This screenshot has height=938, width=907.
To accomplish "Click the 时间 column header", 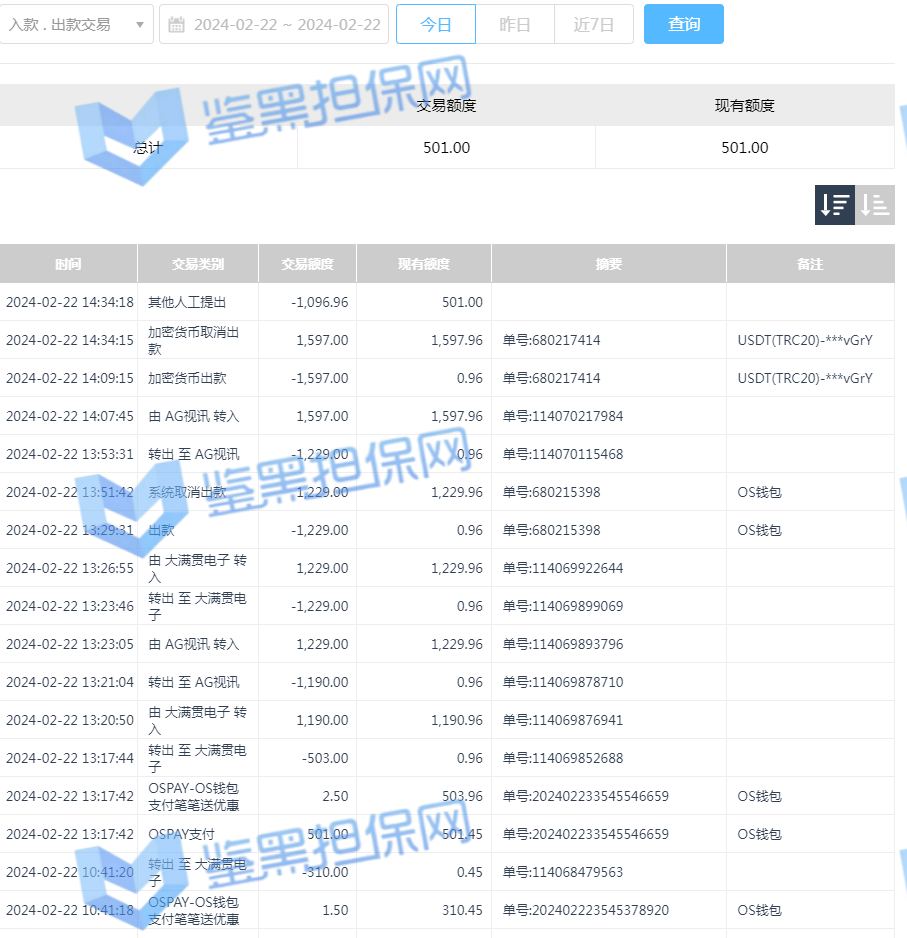I will (68, 264).
